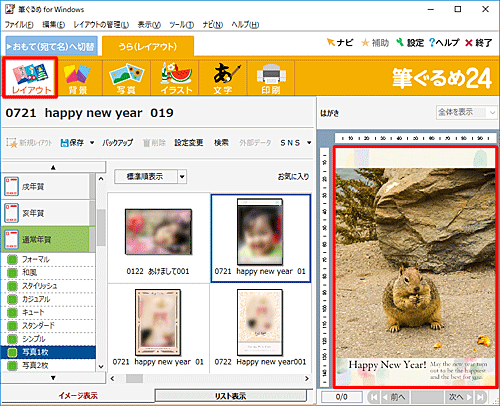Switch to リスト表示 view

coord(230,396)
